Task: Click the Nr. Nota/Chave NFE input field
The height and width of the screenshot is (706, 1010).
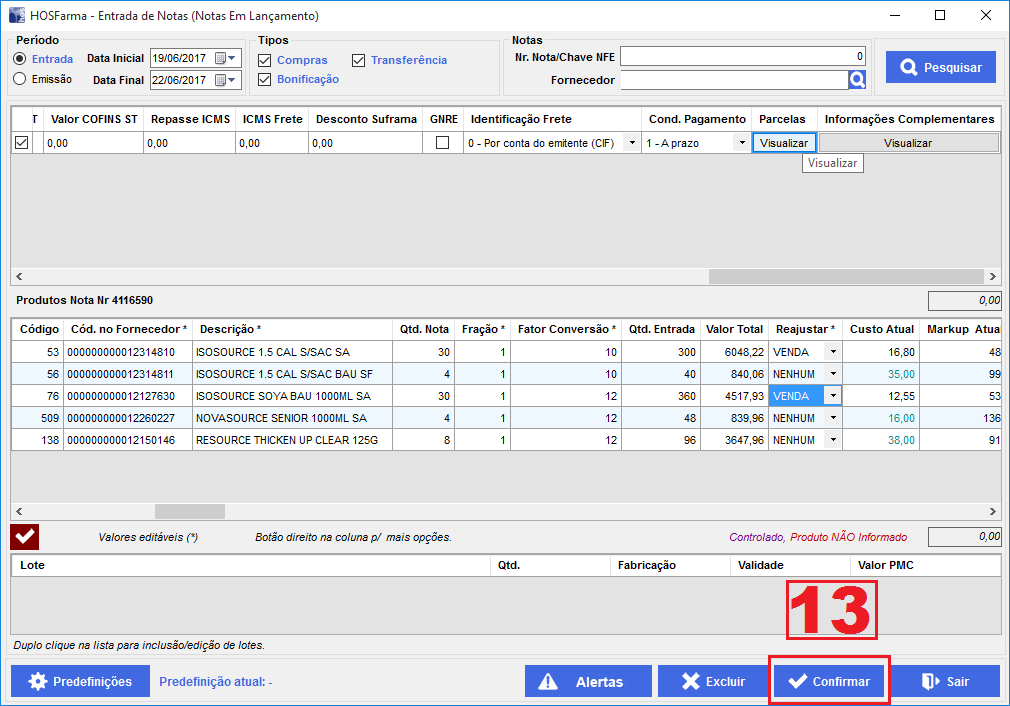Action: [x=742, y=56]
